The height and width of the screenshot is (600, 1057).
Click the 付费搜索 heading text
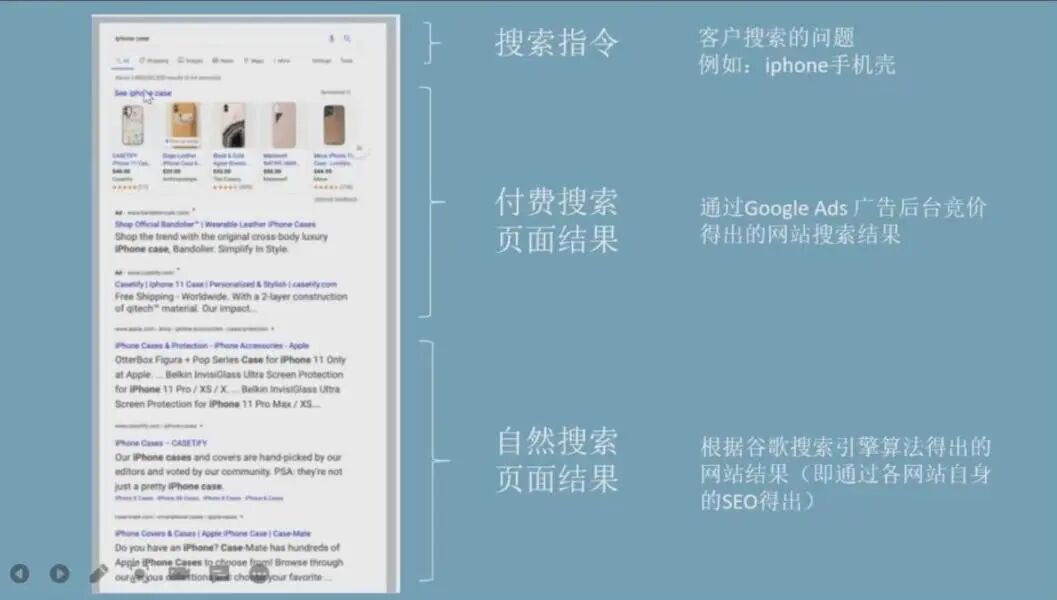click(557, 201)
